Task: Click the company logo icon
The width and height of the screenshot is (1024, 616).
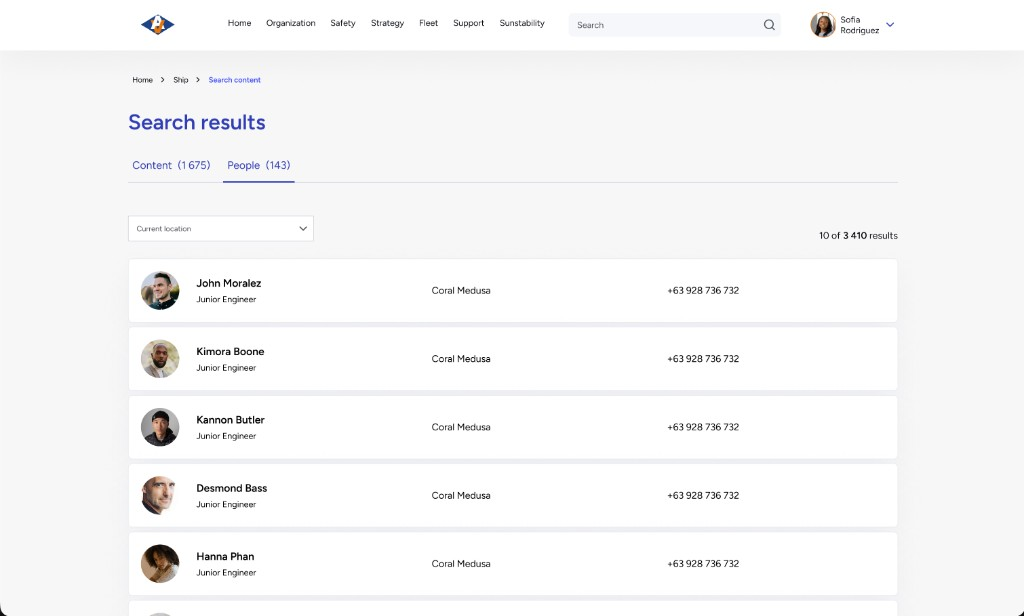Action: 157,24
